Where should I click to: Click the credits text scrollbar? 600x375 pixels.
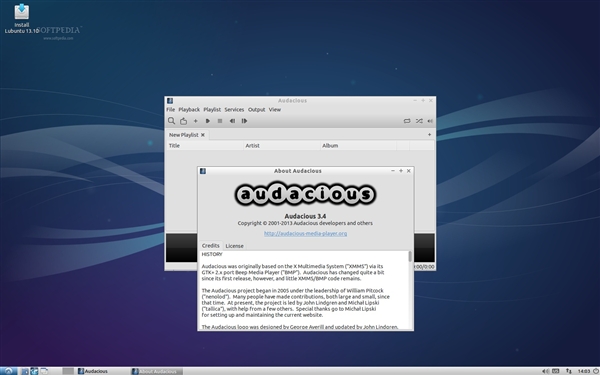pyautogui.click(x=410, y=256)
